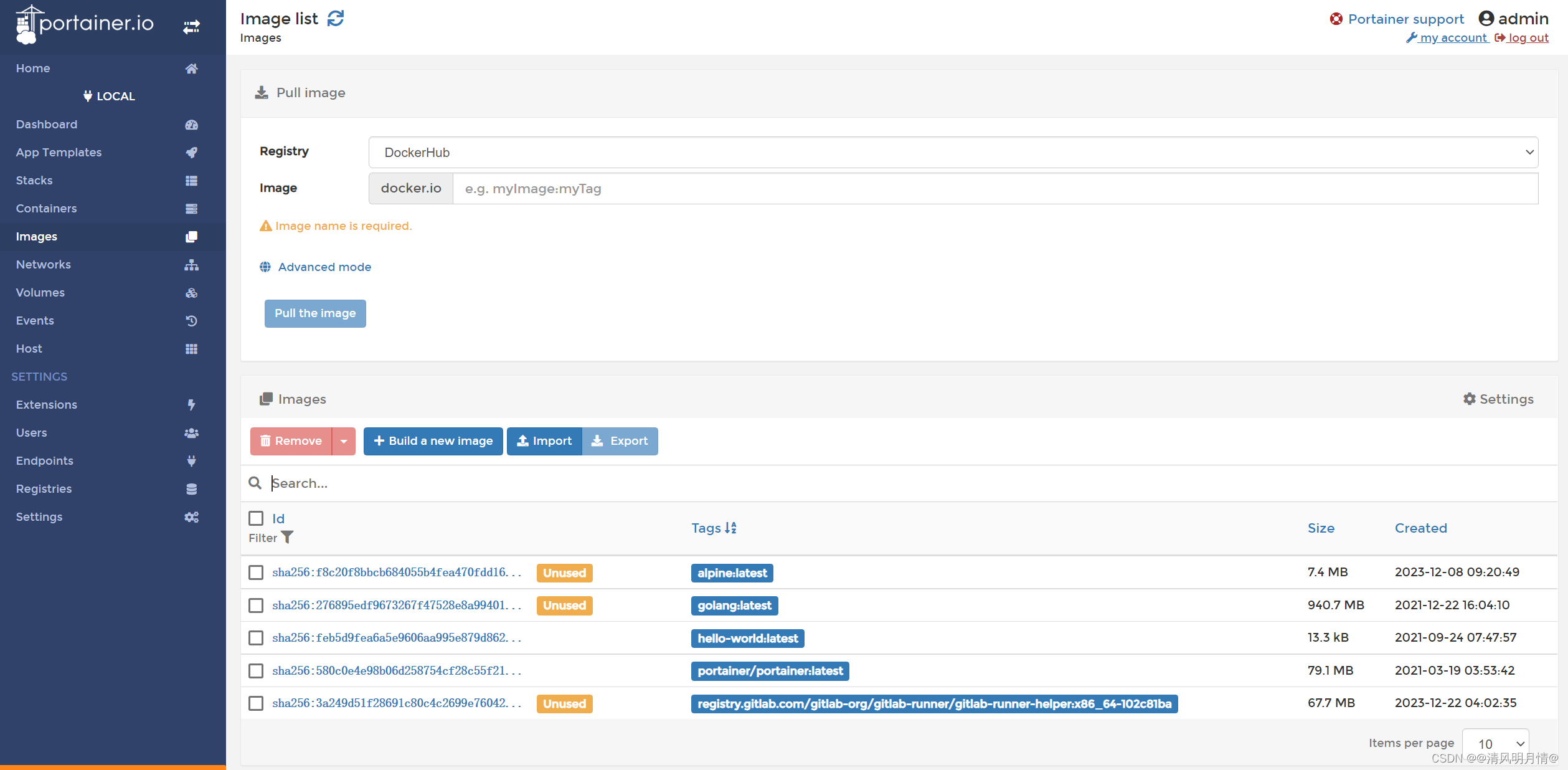Click the Advanced mode globe icon
This screenshot has width=1568, height=770.
pos(265,267)
